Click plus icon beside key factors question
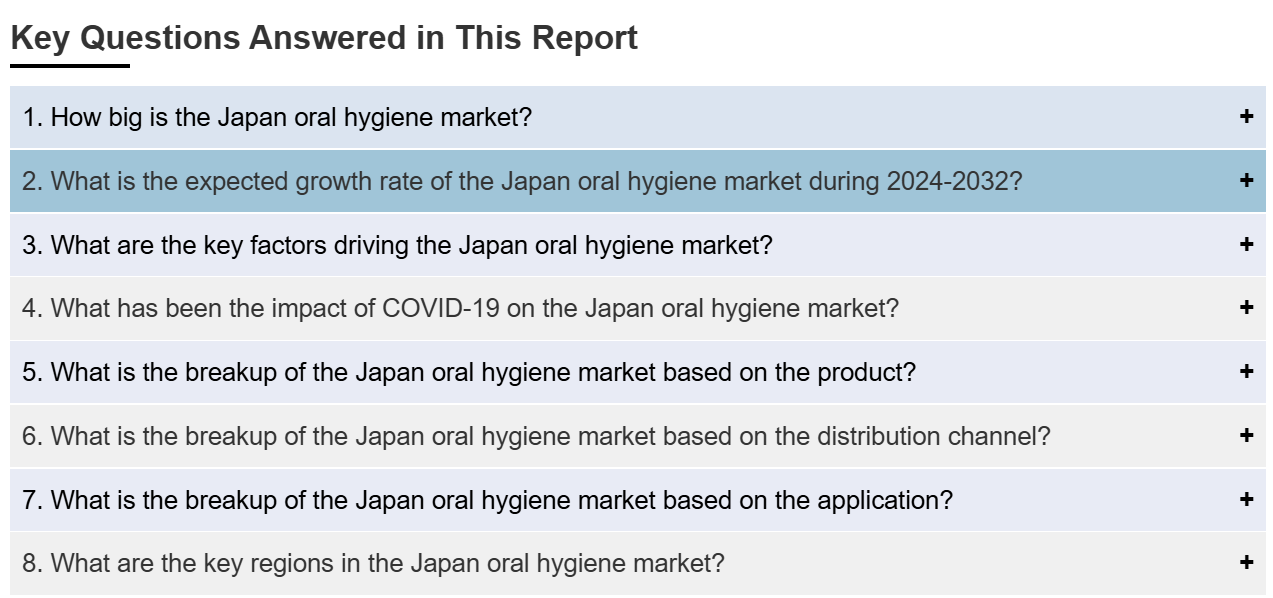 1246,244
